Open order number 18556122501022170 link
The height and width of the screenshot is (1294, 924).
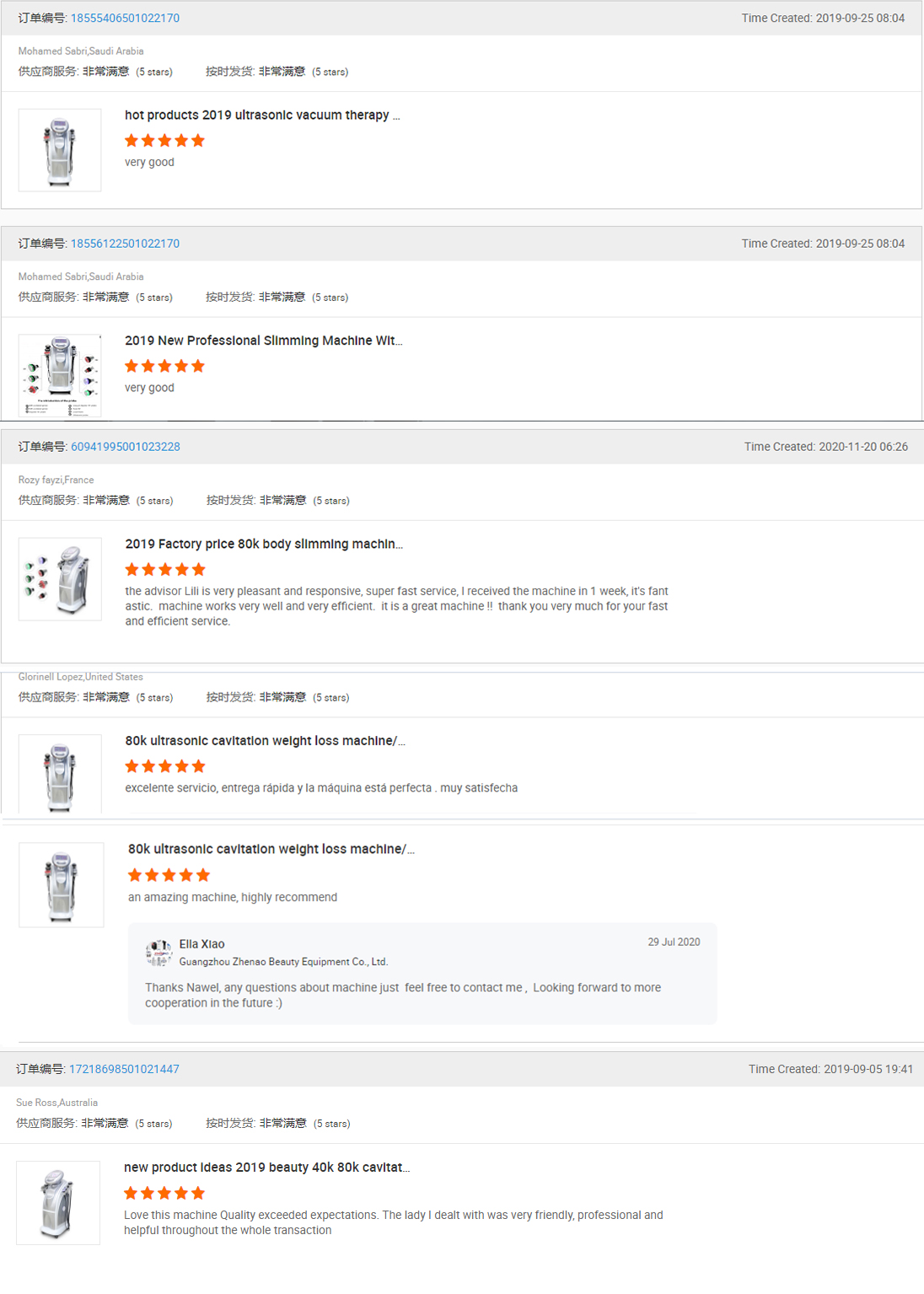[125, 244]
